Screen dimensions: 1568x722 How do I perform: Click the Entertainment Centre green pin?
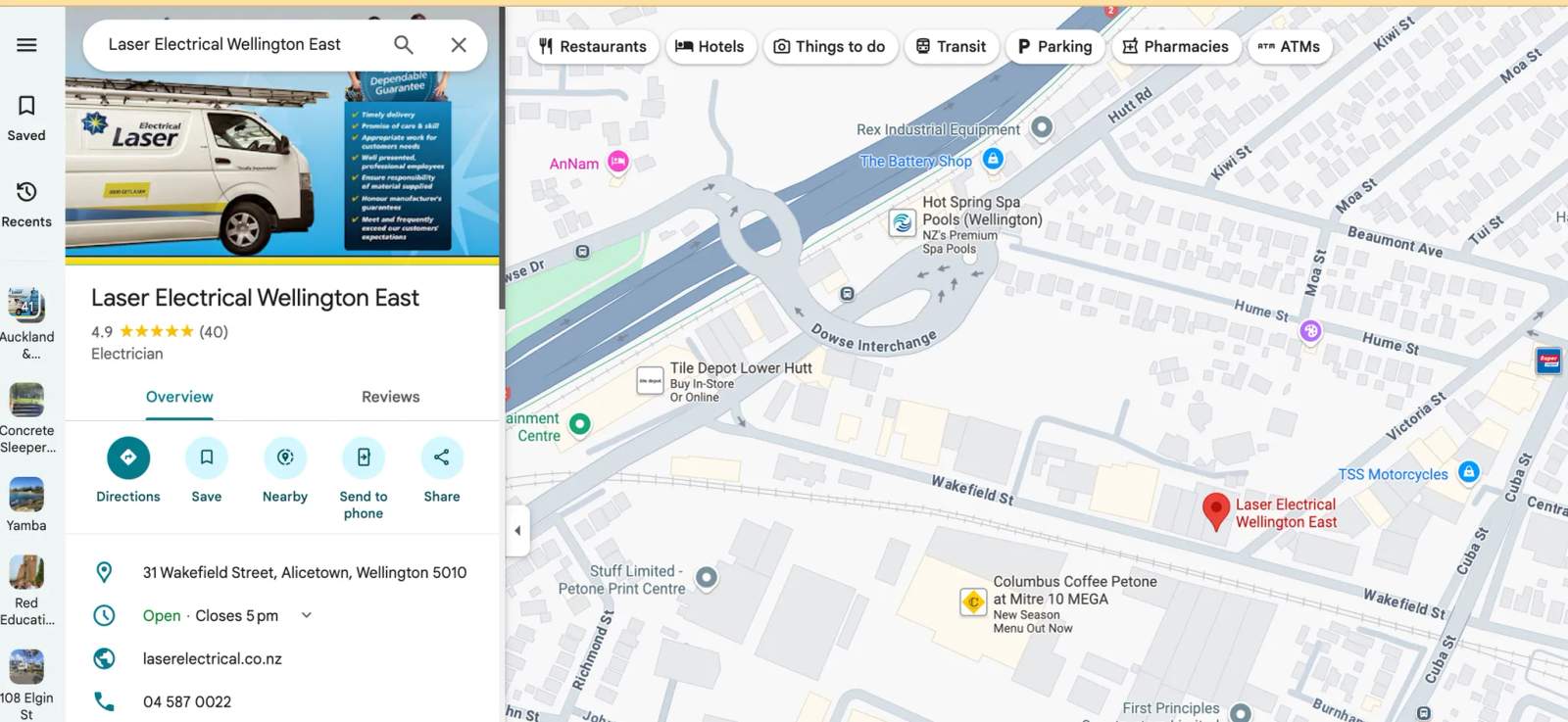coord(580,424)
